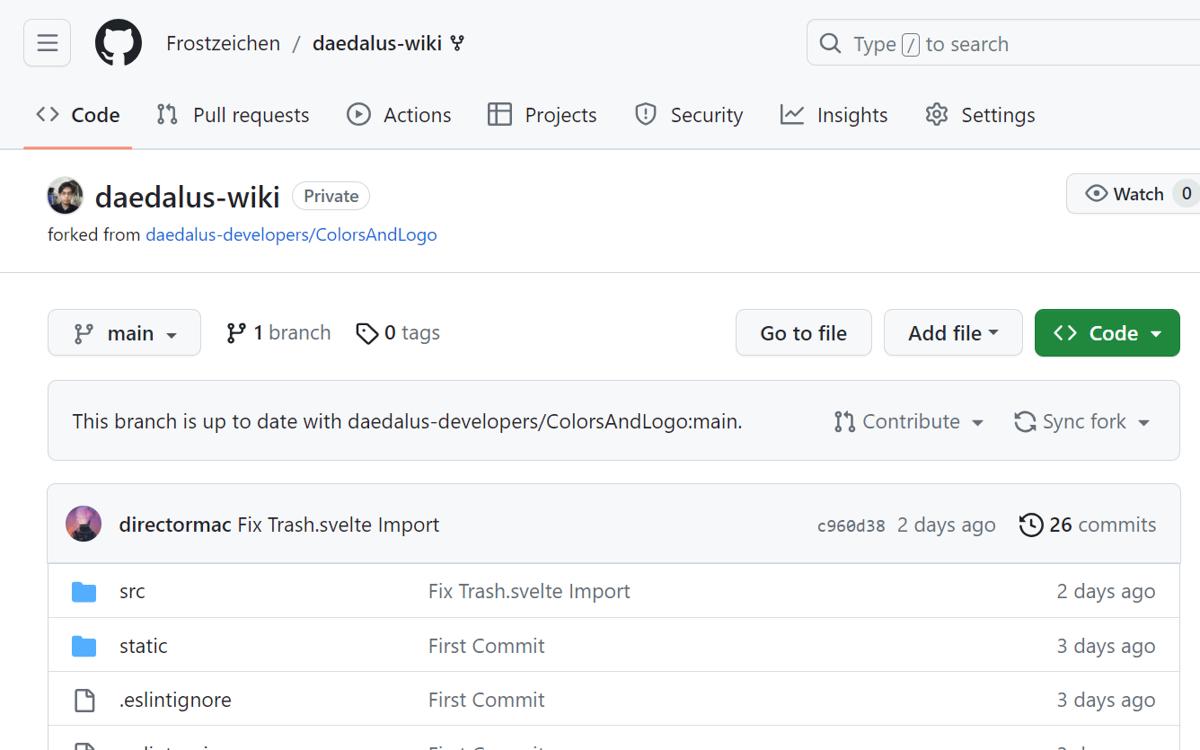
Task: Toggle Watch for this repository
Action: [x=1125, y=194]
